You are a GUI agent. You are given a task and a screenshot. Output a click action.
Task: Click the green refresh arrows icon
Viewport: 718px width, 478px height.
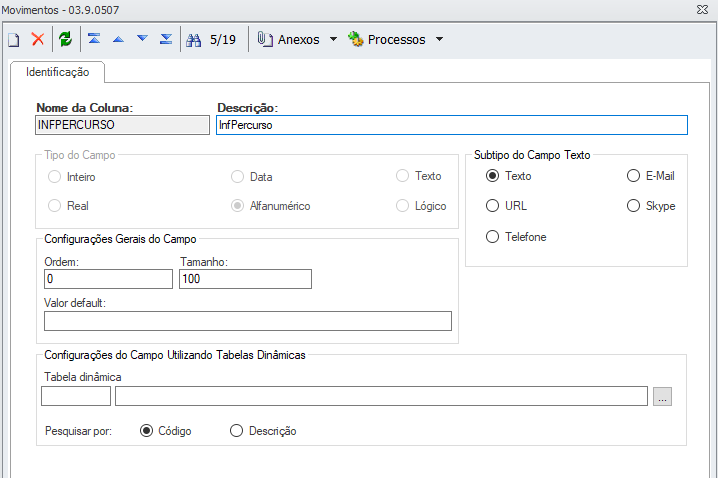65,39
